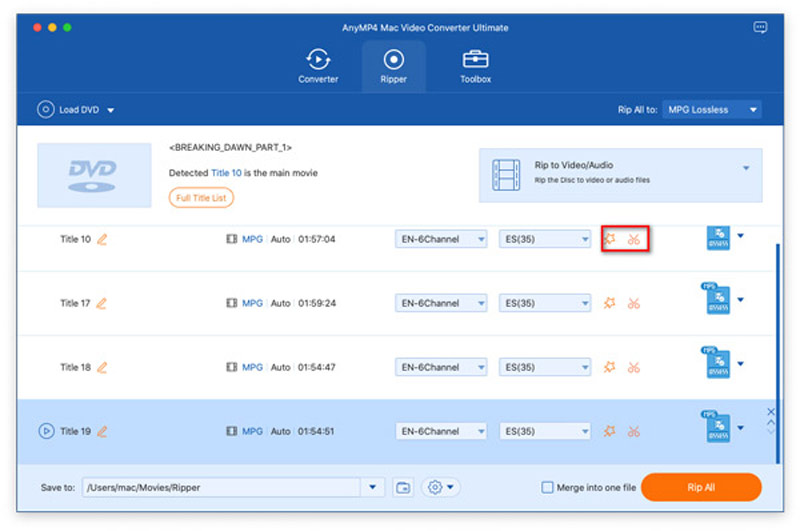Click the Title 10 main movie link
The width and height of the screenshot is (800, 531).
(x=226, y=173)
